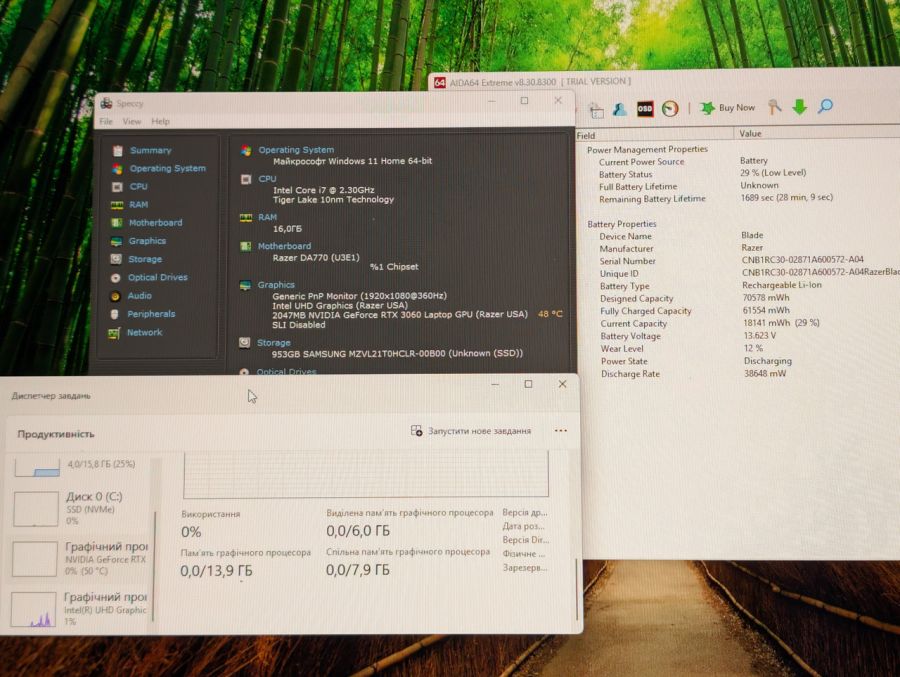Click the AIDA64 app icon in title bar
The height and width of the screenshot is (677, 900).
tap(440, 83)
